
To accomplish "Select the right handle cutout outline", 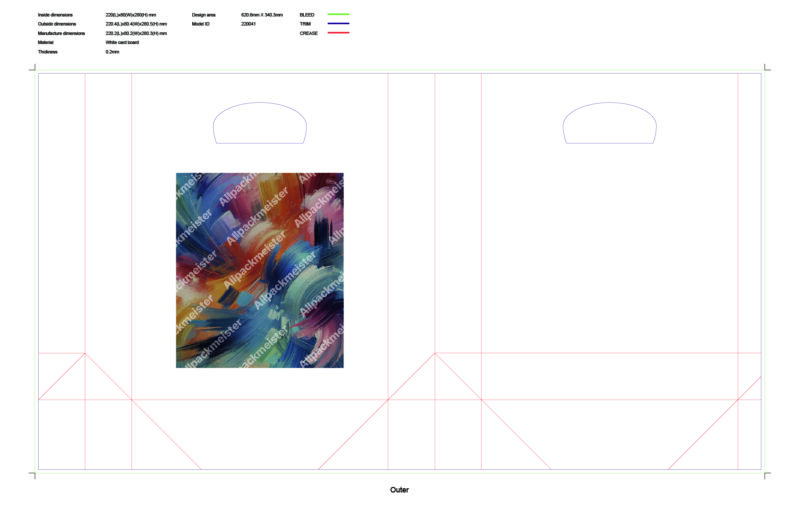I will pyautogui.click(x=610, y=123).
